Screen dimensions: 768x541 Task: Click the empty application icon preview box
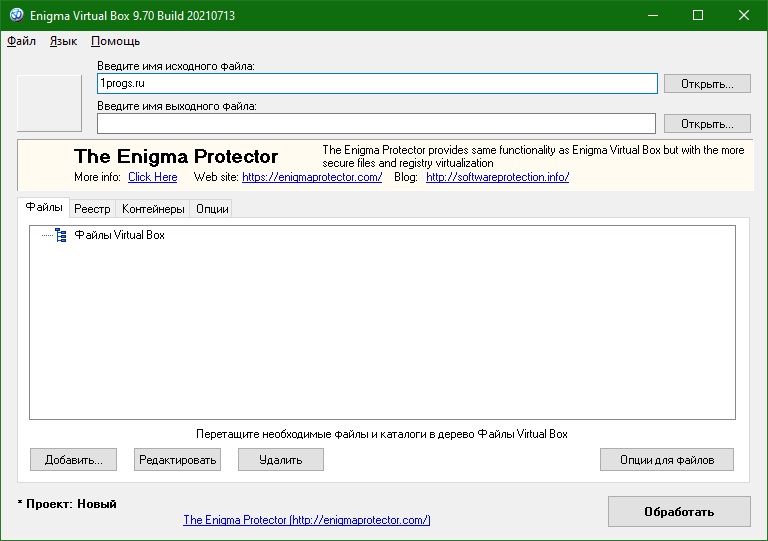[49, 103]
